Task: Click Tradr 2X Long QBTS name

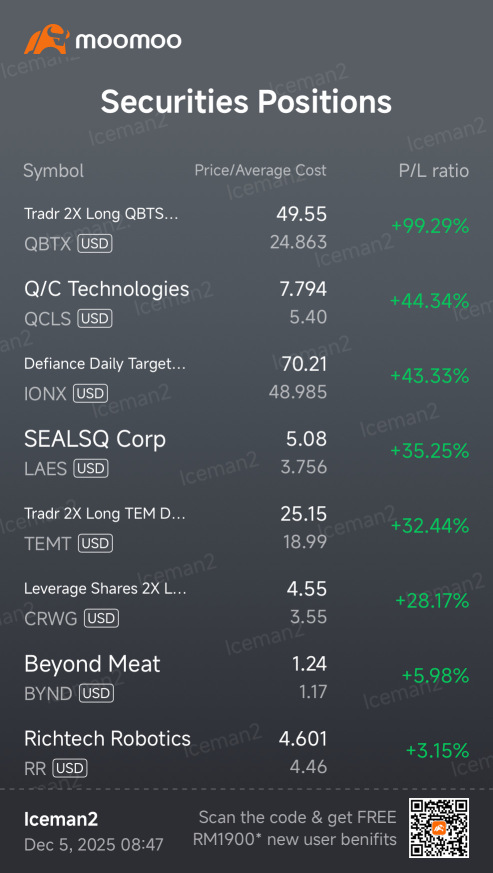Action: [x=101, y=214]
